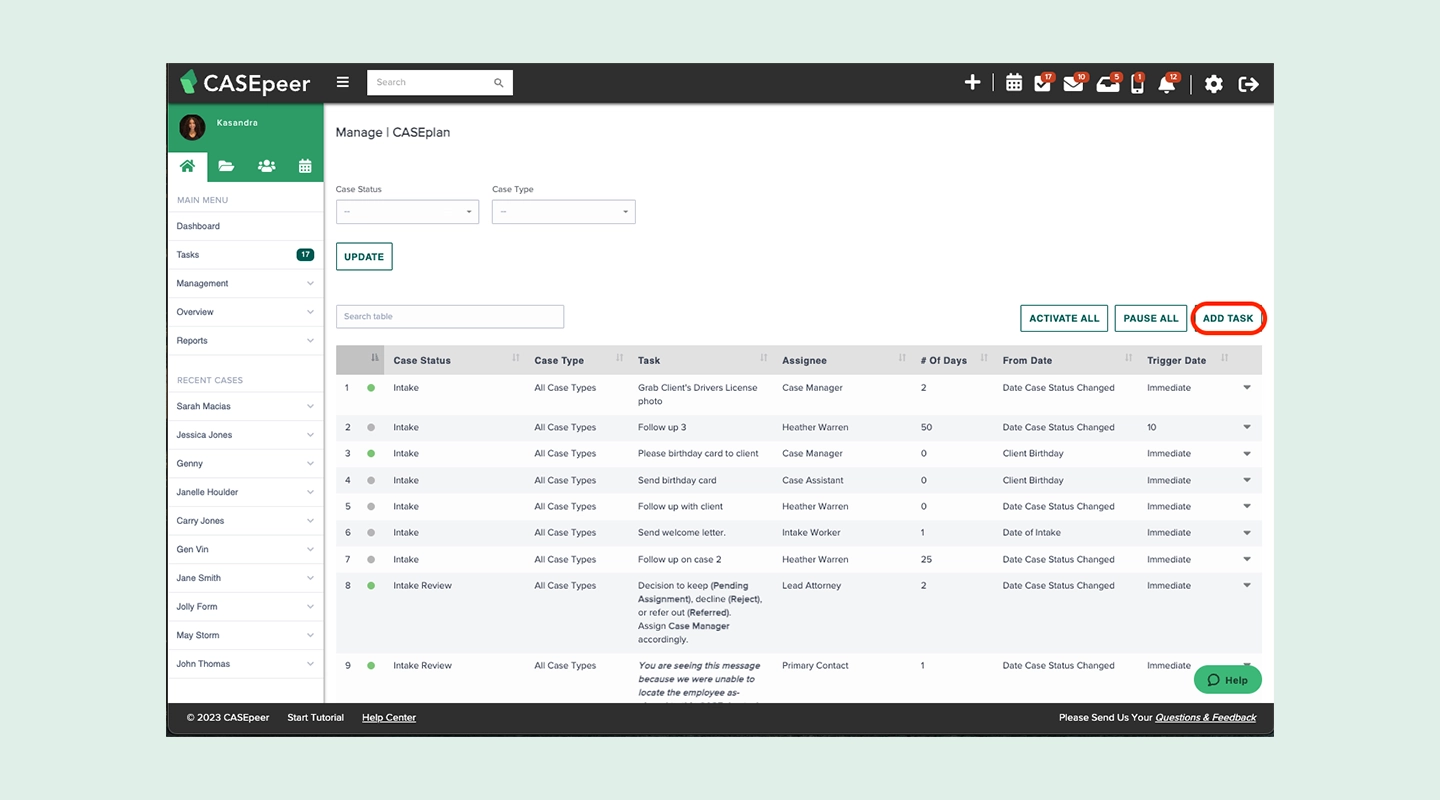Select the calendar tab icon in sidebar

[x=305, y=166]
